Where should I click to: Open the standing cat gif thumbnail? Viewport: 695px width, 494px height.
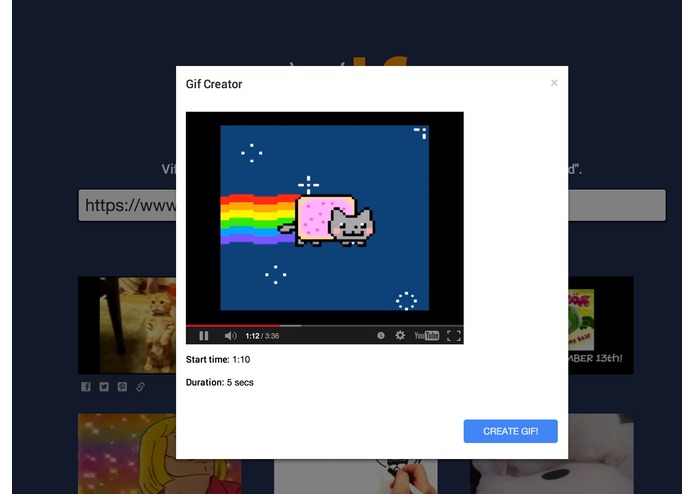(127, 325)
